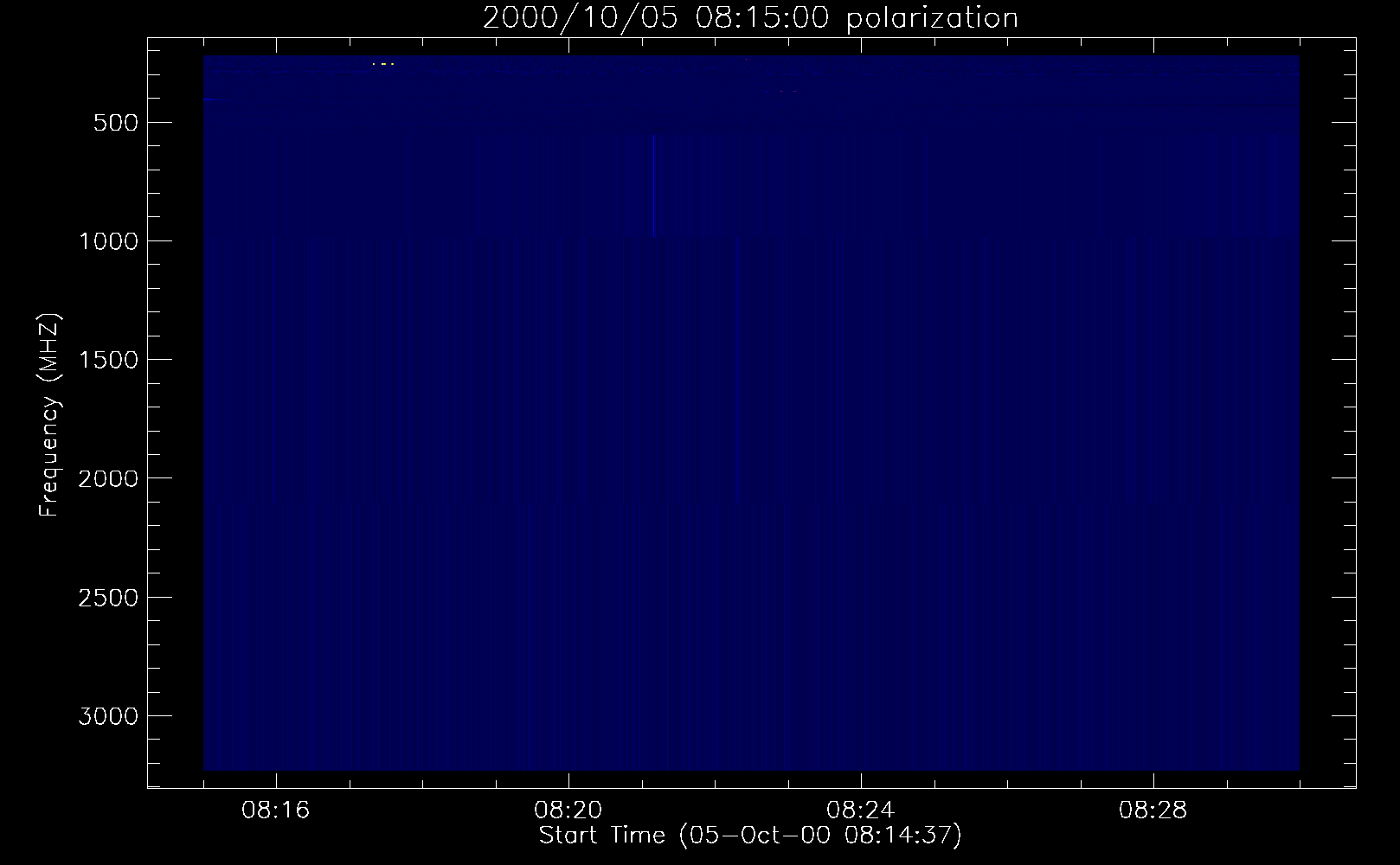Image resolution: width=1400 pixels, height=865 pixels.
Task: Click the '1000' frequency axis label
Action: [108, 241]
